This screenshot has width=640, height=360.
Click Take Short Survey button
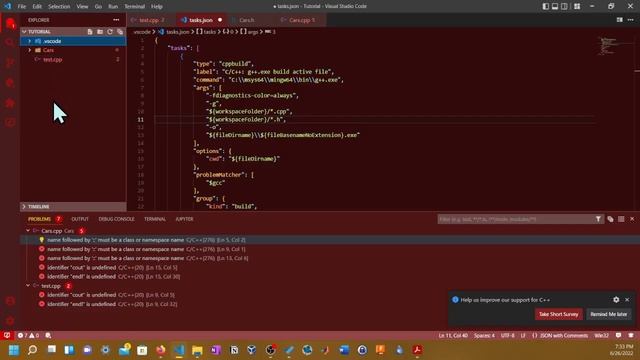point(558,314)
